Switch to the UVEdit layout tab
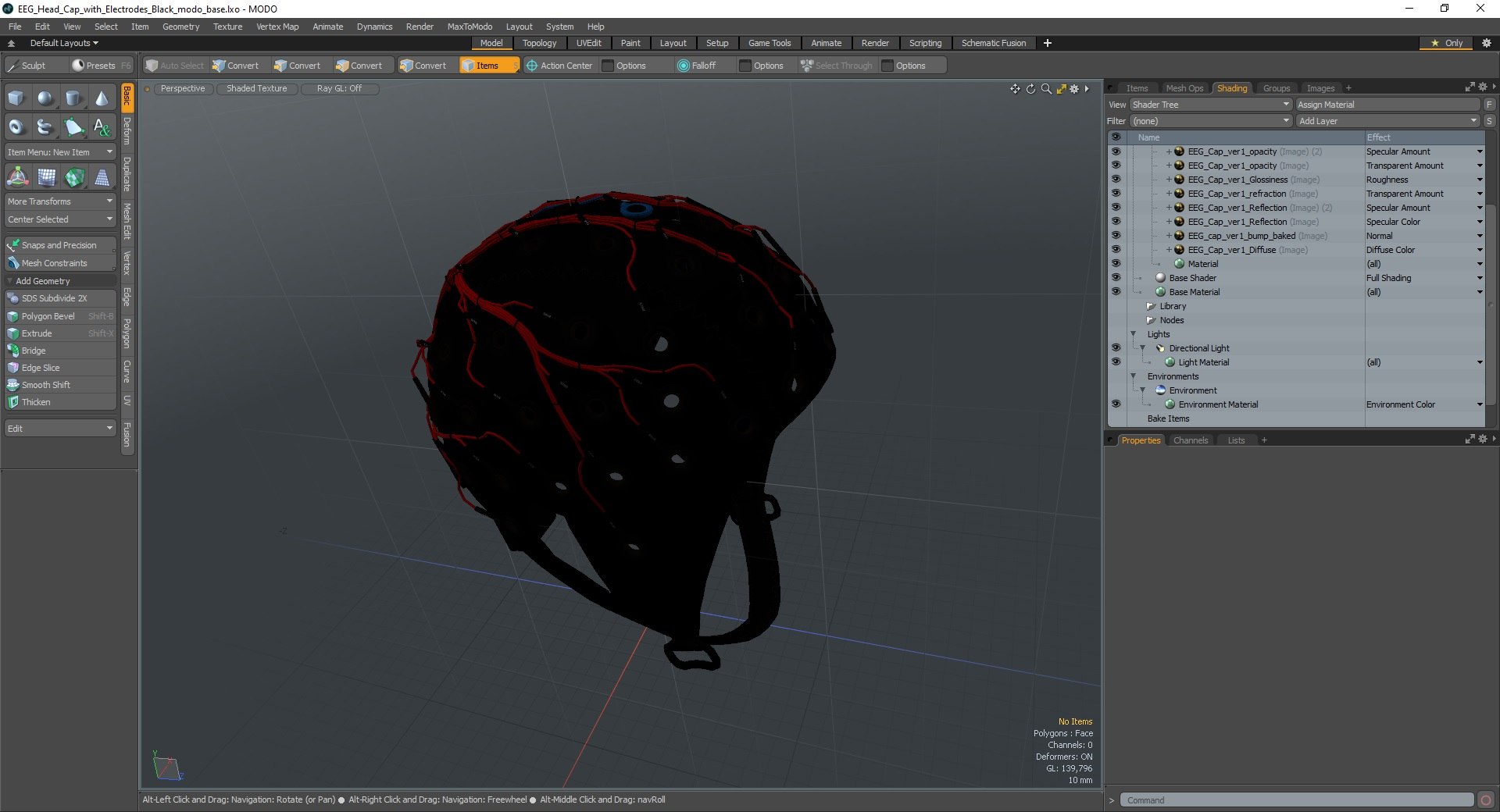1500x812 pixels. coord(588,43)
